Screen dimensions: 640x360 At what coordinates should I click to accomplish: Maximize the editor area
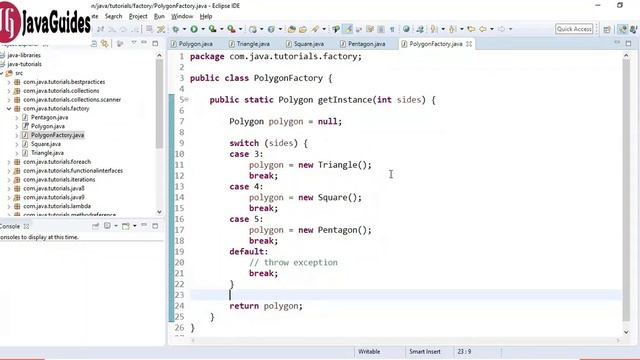pyautogui.click(x=628, y=43)
